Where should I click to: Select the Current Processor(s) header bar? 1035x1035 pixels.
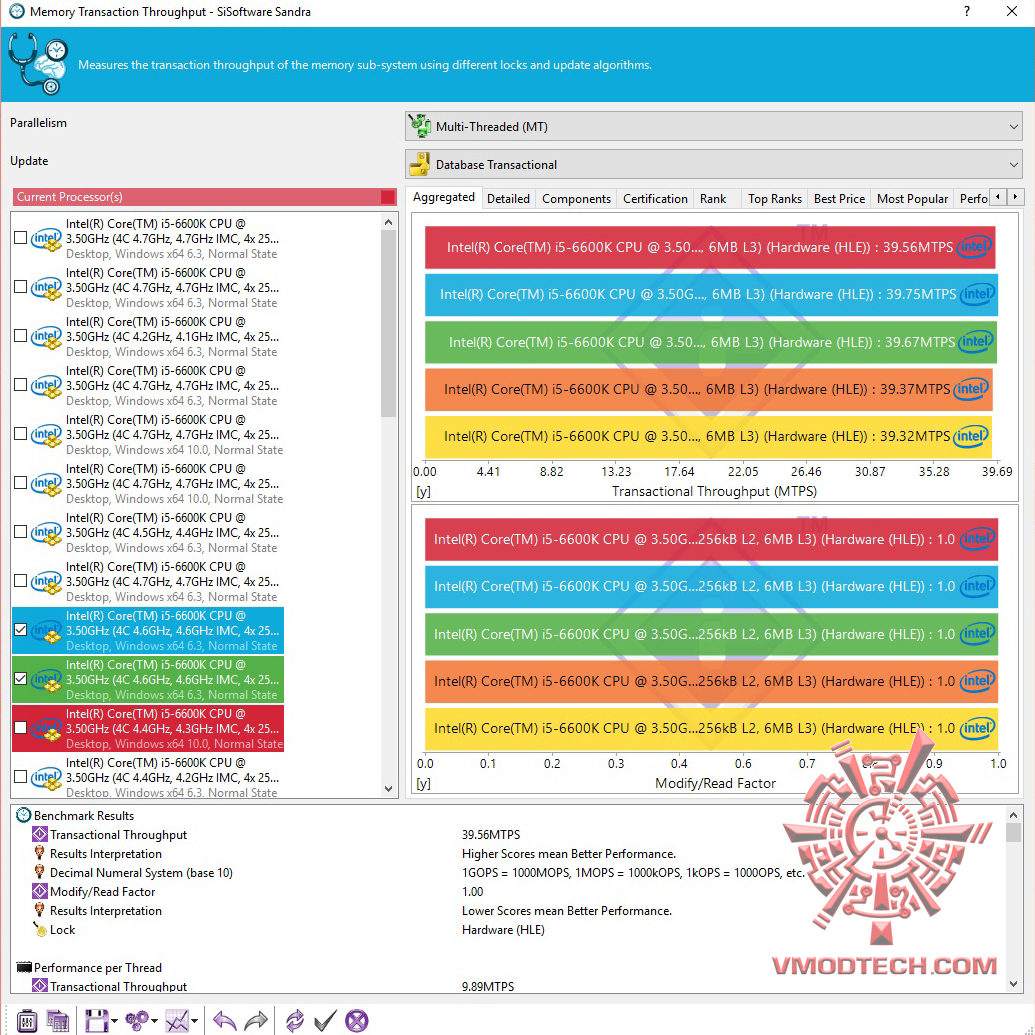(x=205, y=197)
